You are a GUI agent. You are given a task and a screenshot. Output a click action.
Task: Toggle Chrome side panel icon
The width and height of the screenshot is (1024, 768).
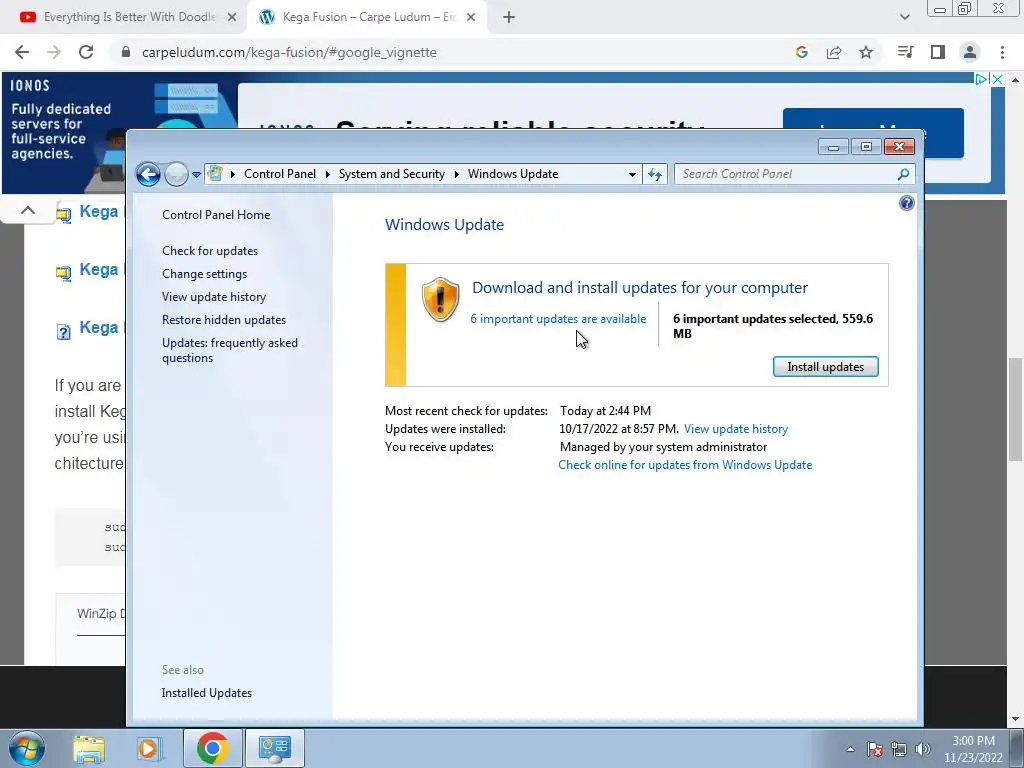[938, 52]
